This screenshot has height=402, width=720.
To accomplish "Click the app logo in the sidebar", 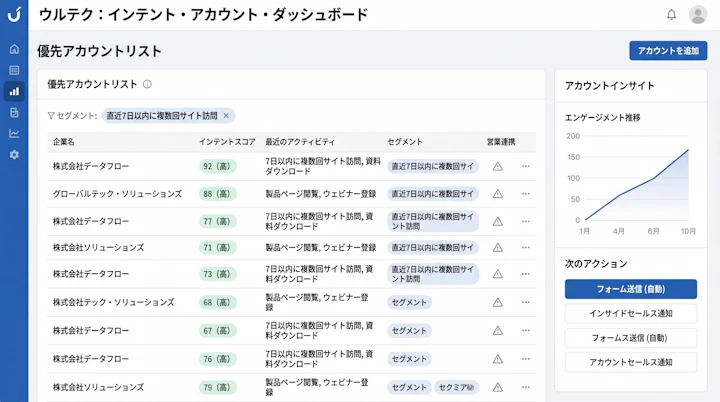I will (14, 14).
